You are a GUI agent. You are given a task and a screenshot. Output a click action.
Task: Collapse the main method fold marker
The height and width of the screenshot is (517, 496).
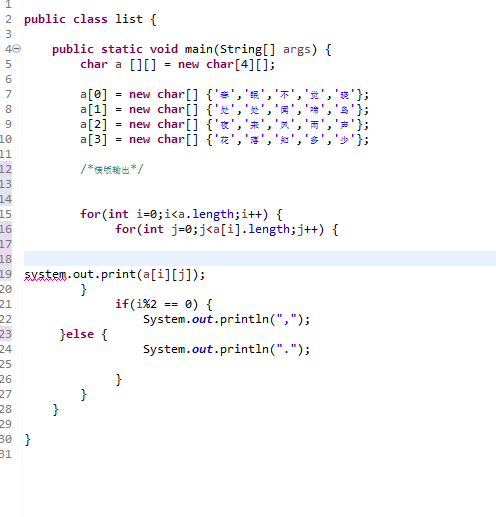pyautogui.click(x=17, y=49)
